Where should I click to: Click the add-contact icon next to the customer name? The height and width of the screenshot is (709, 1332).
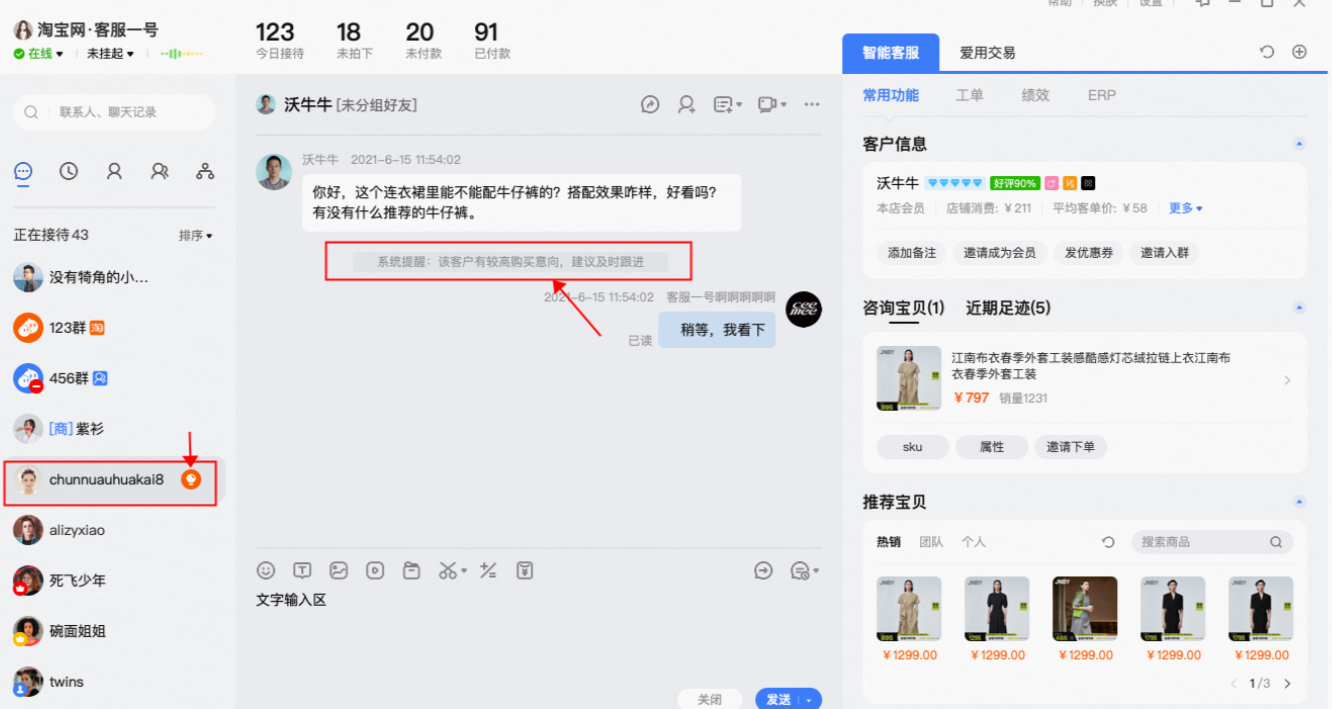tap(686, 104)
